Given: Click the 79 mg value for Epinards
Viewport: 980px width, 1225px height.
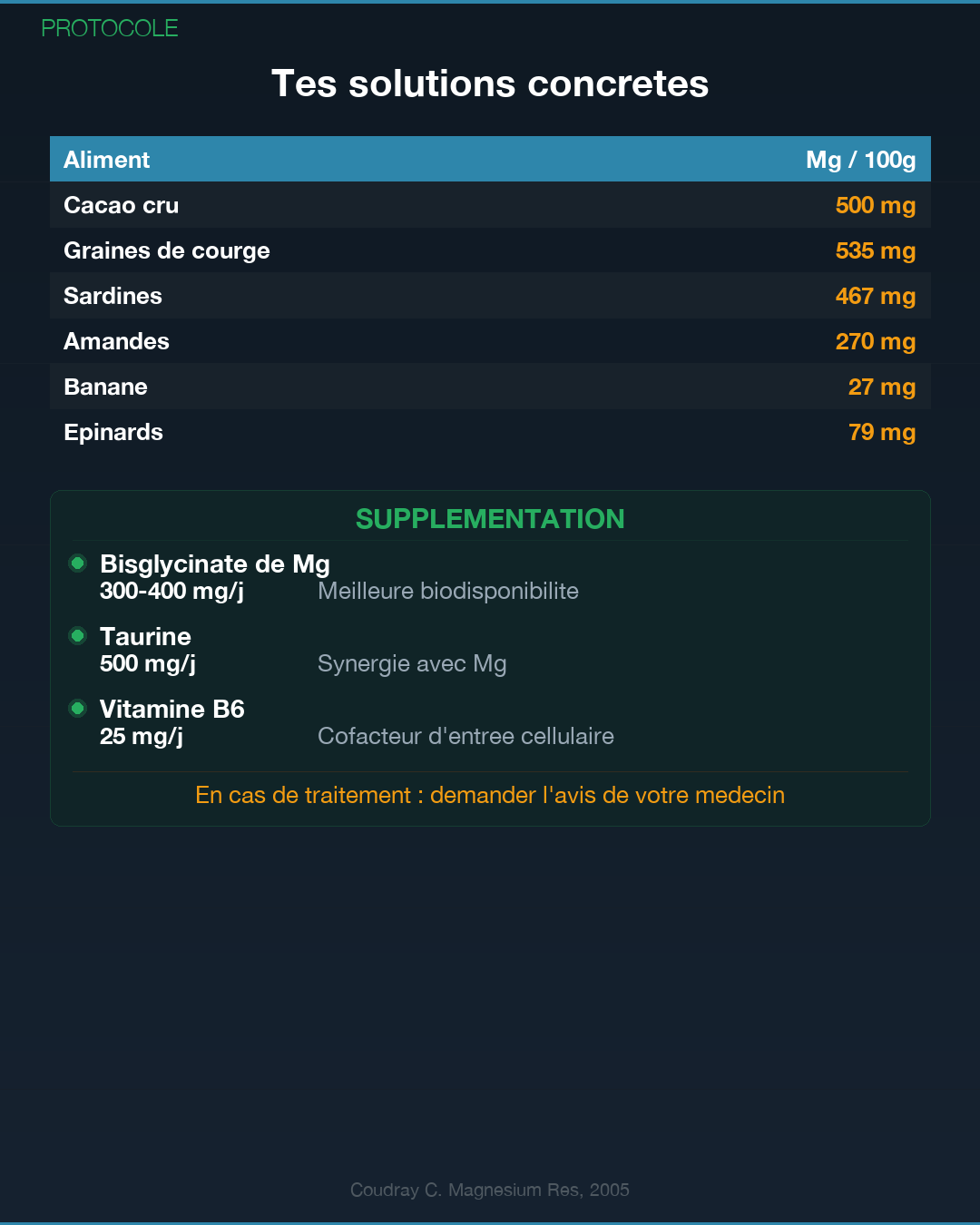Looking at the screenshot, I should coord(881,432).
